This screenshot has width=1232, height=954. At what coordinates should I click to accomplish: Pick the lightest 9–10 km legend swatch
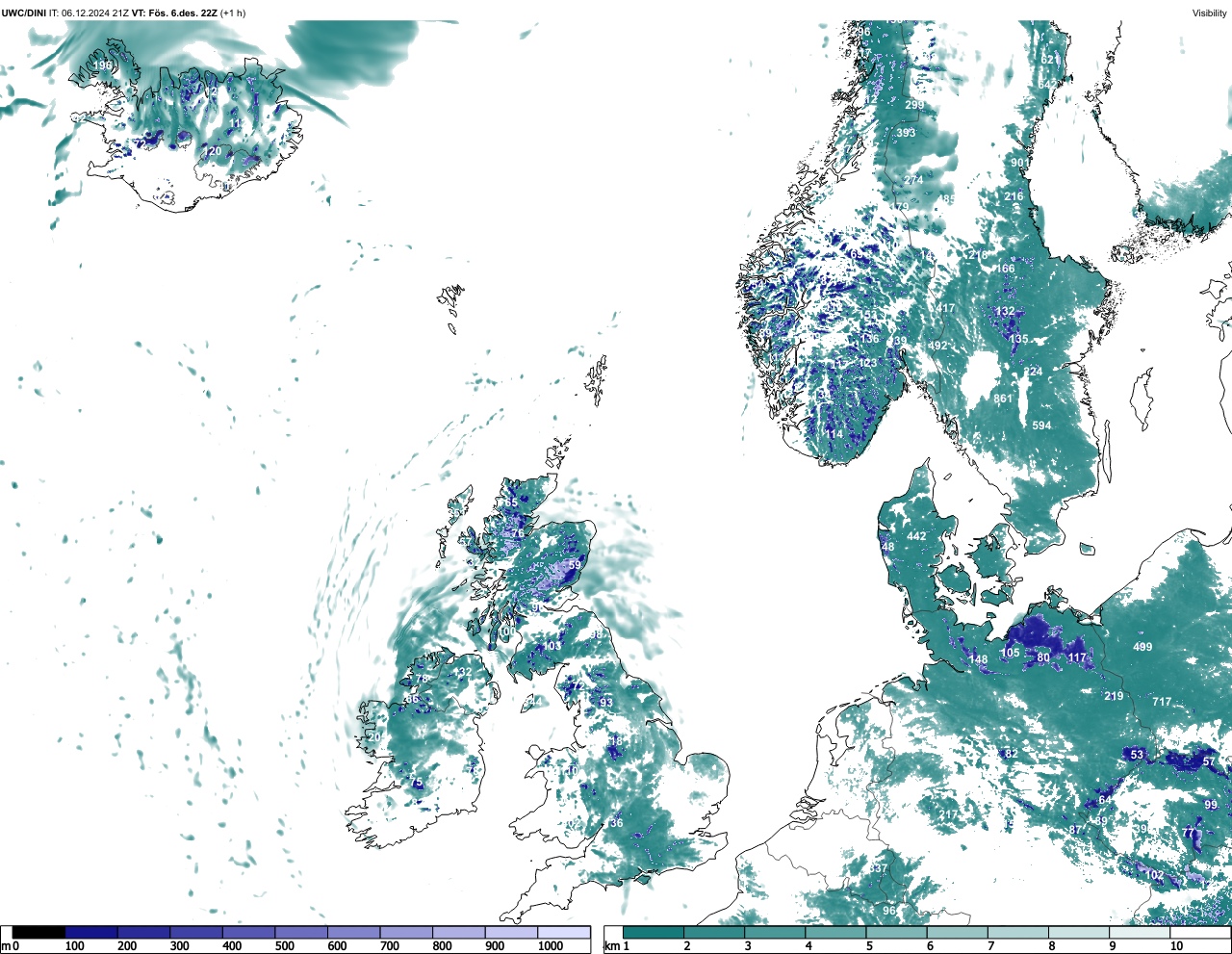1139,932
